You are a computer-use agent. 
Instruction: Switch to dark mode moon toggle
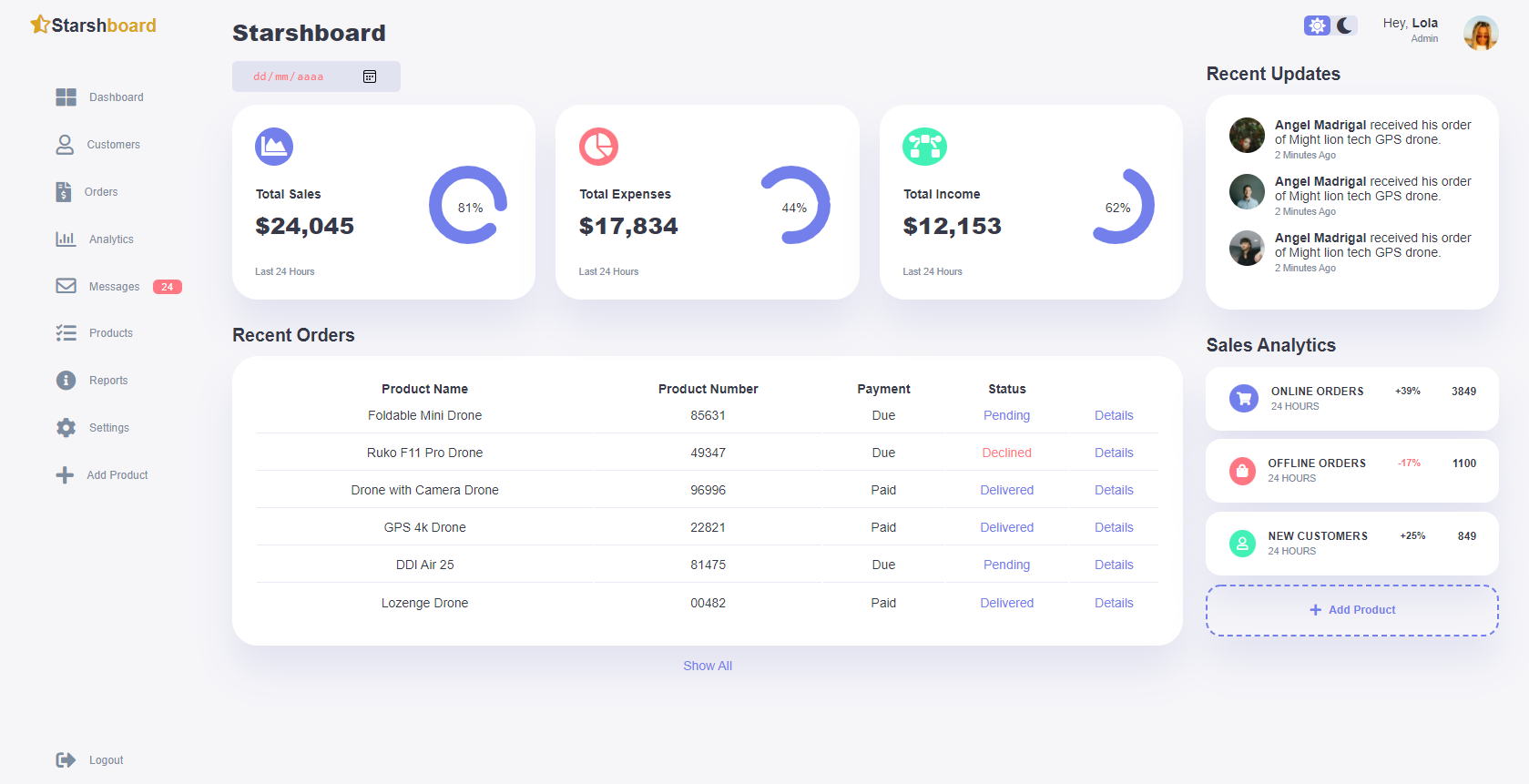coord(1345,25)
